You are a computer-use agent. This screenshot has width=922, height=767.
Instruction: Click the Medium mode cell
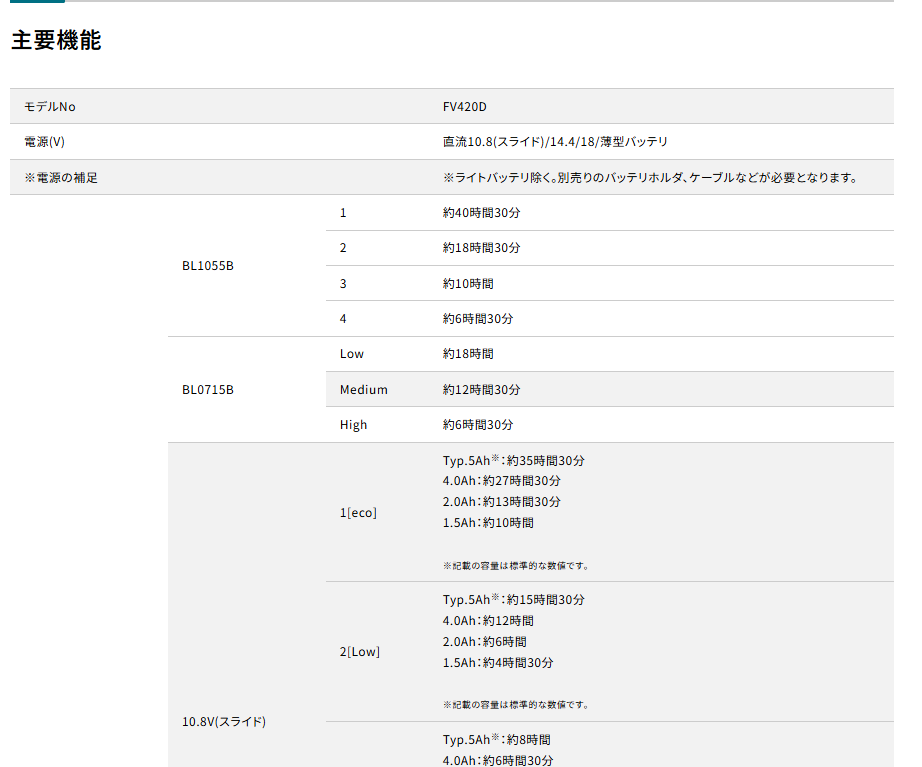click(363, 390)
